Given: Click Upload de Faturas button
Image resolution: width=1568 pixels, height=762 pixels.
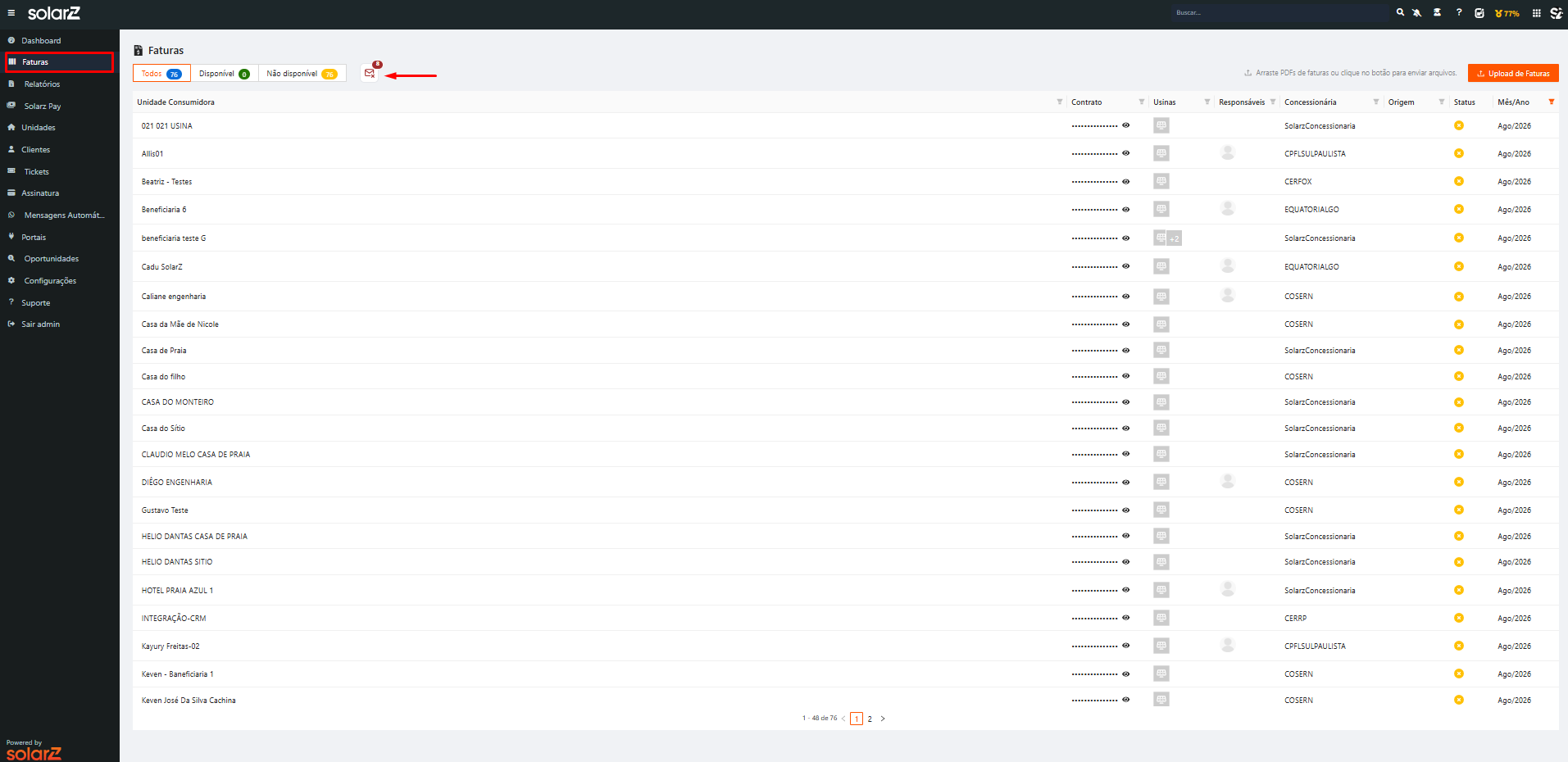Looking at the screenshot, I should [1513, 73].
